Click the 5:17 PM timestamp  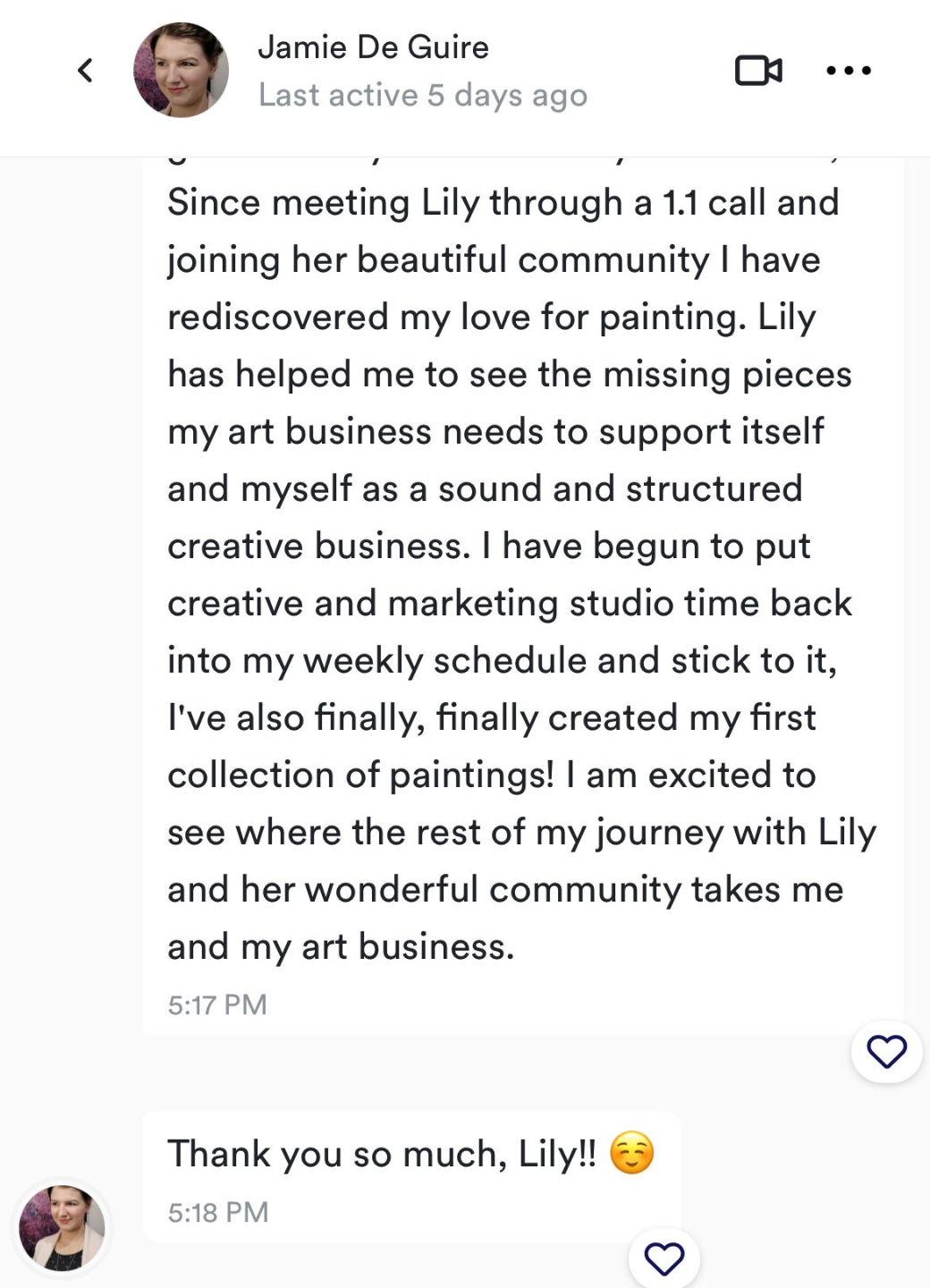217,1004
